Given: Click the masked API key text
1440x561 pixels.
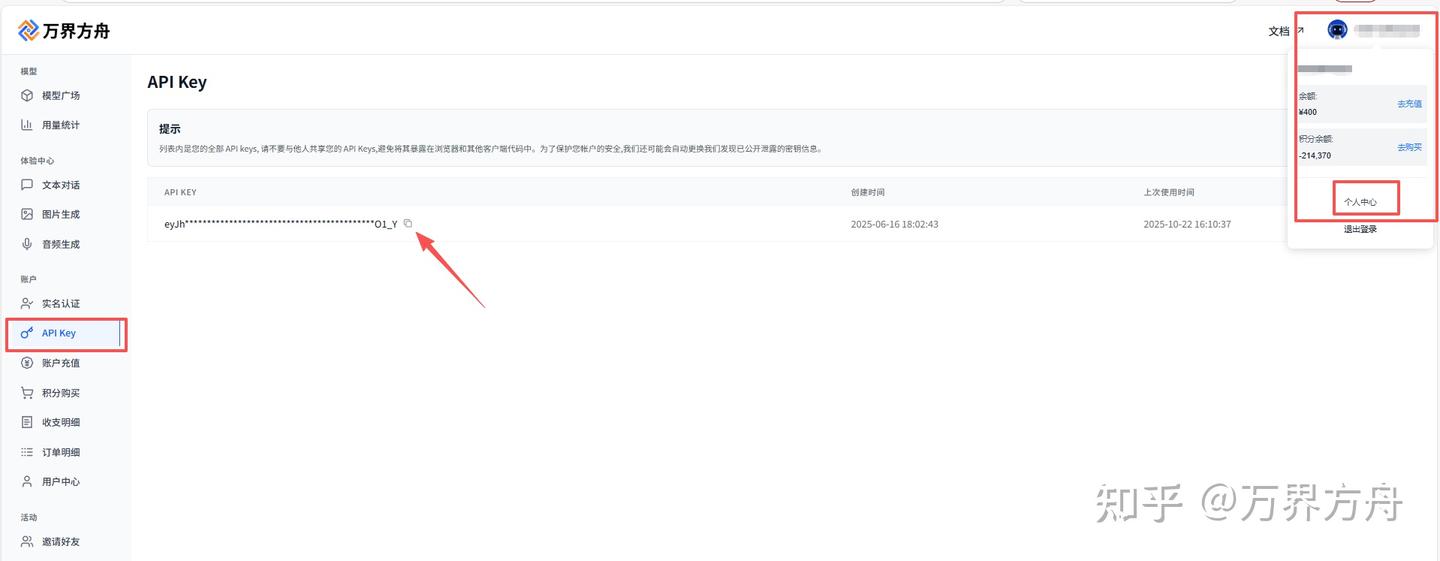Looking at the screenshot, I should pos(281,224).
